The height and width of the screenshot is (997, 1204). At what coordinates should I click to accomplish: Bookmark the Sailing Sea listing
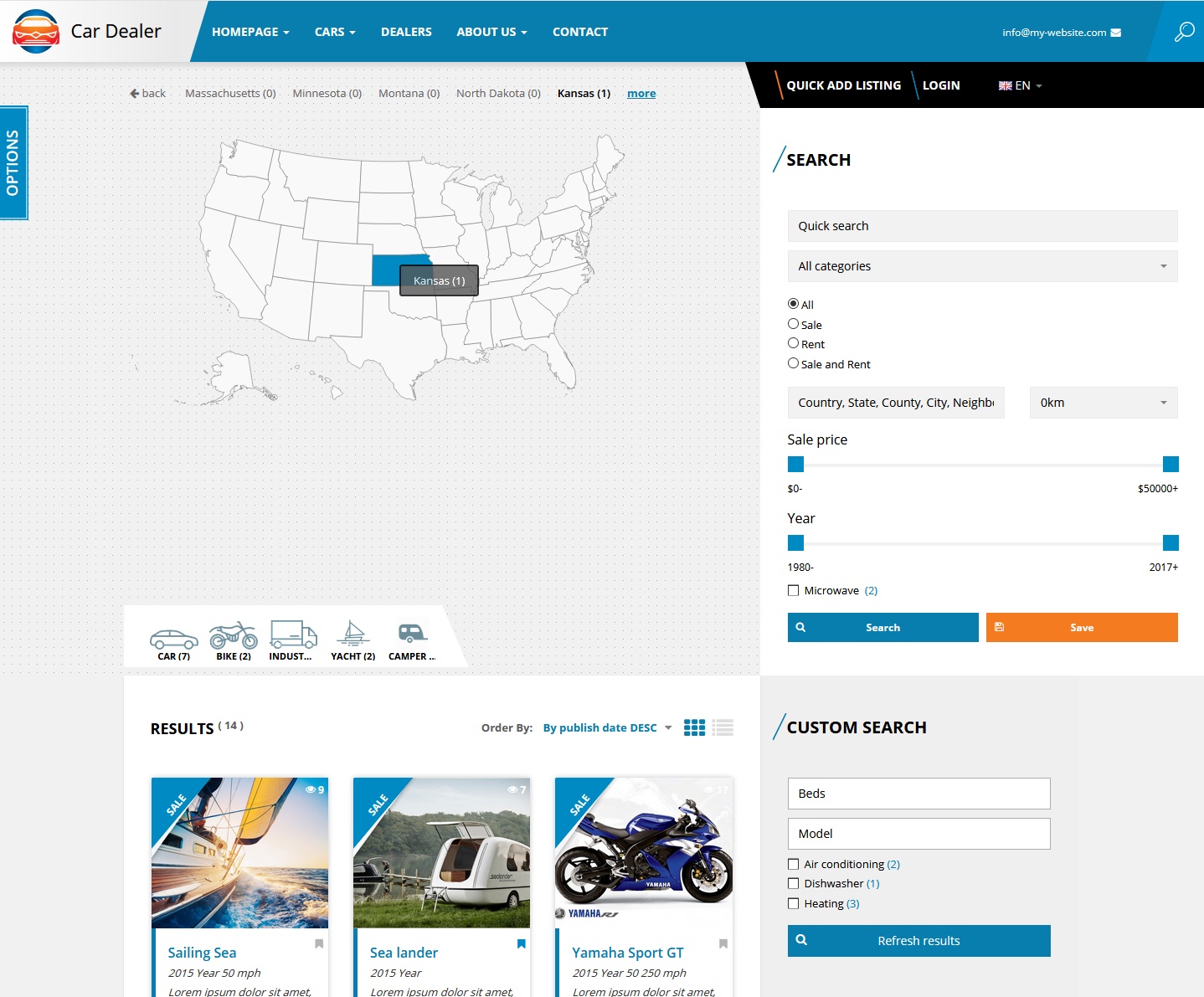[x=319, y=943]
